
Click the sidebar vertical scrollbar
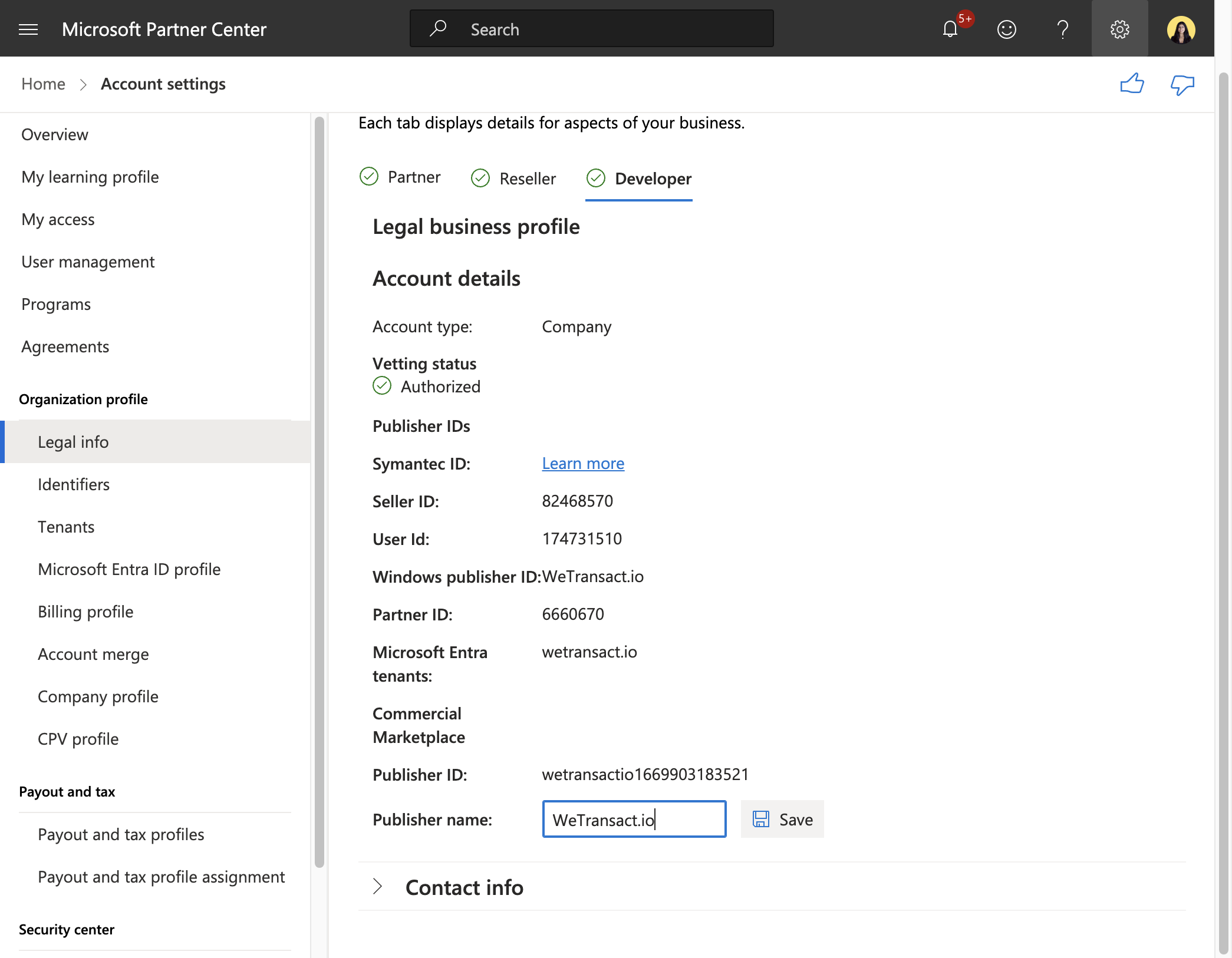point(319,493)
